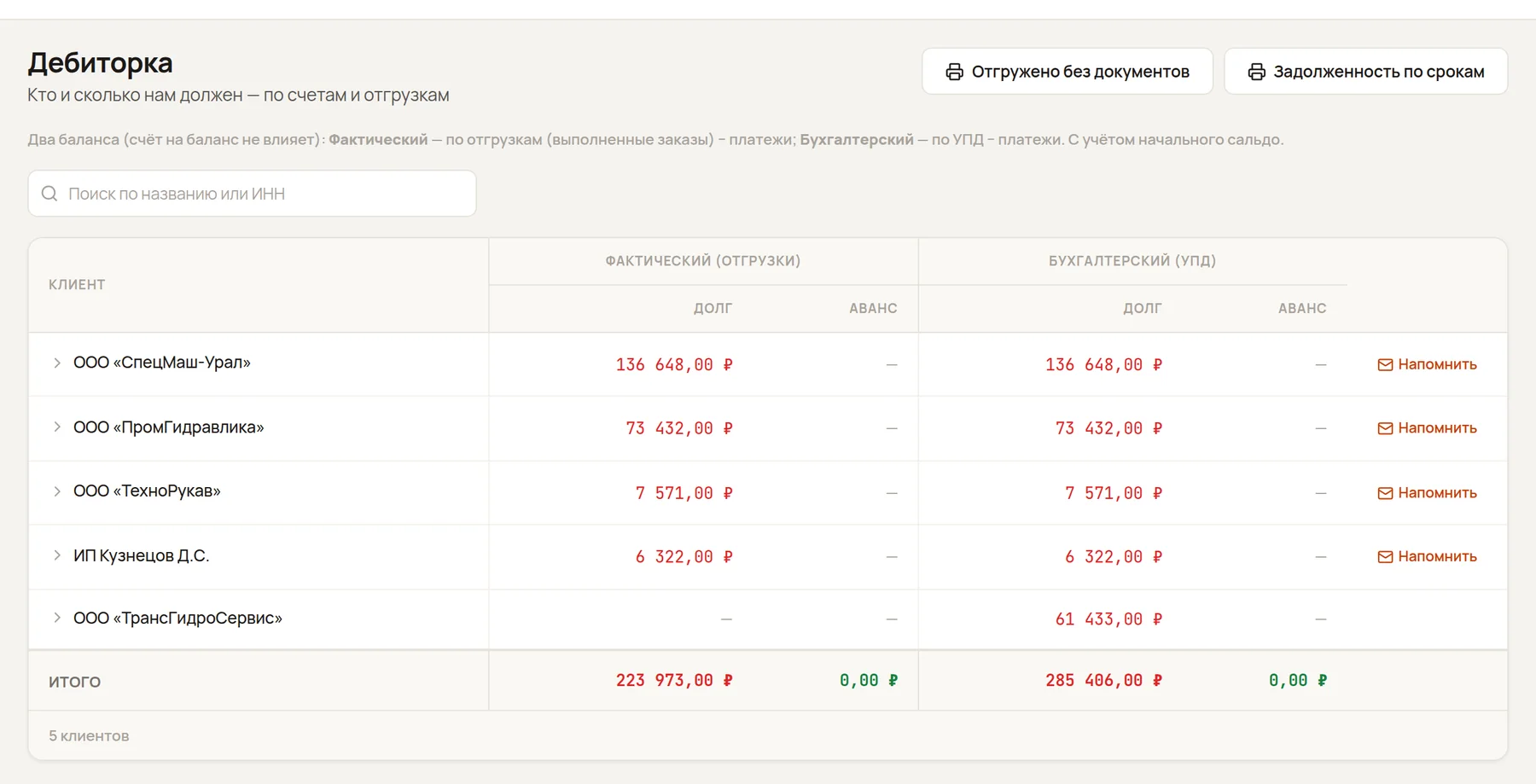This screenshot has width=1536, height=784.
Task: Click the envelope icon in the ПромГидравлика row
Action: (x=1385, y=428)
